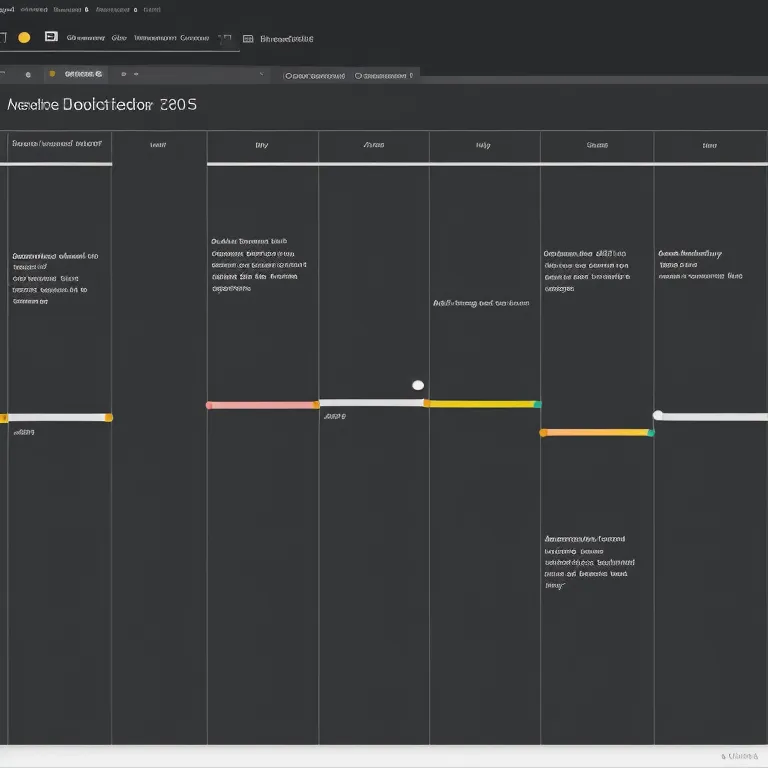The image size is (768, 768).
Task: Click the small yellow dot icon on the highlighted tab
Action: 53,74
